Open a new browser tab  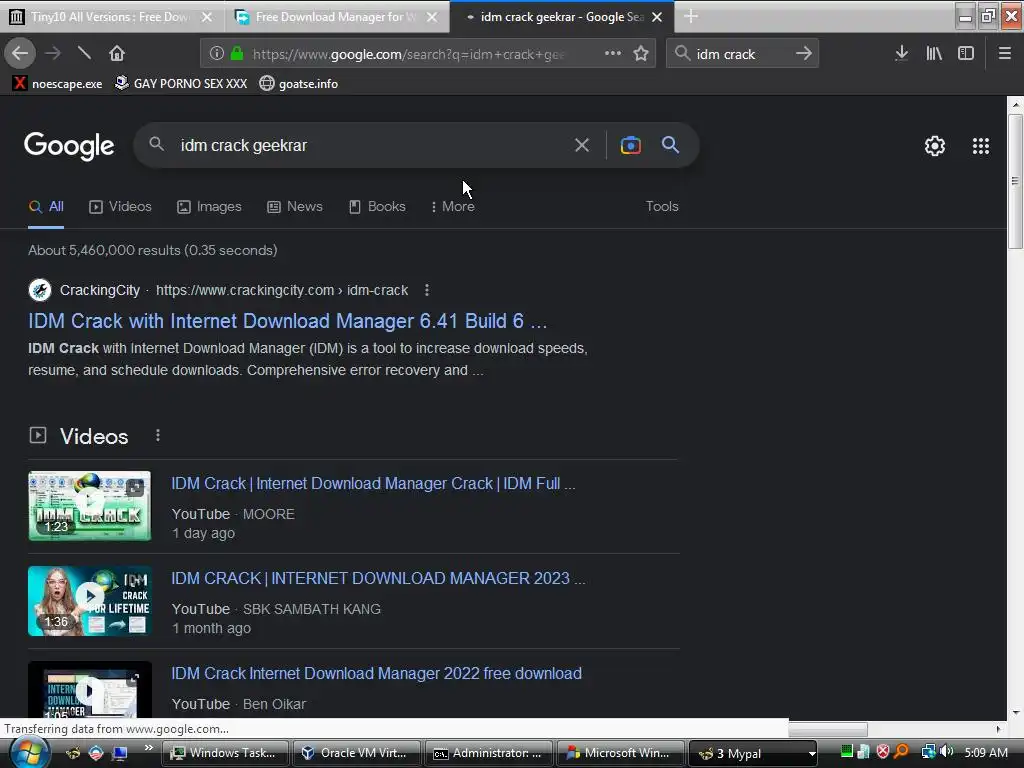[691, 17]
